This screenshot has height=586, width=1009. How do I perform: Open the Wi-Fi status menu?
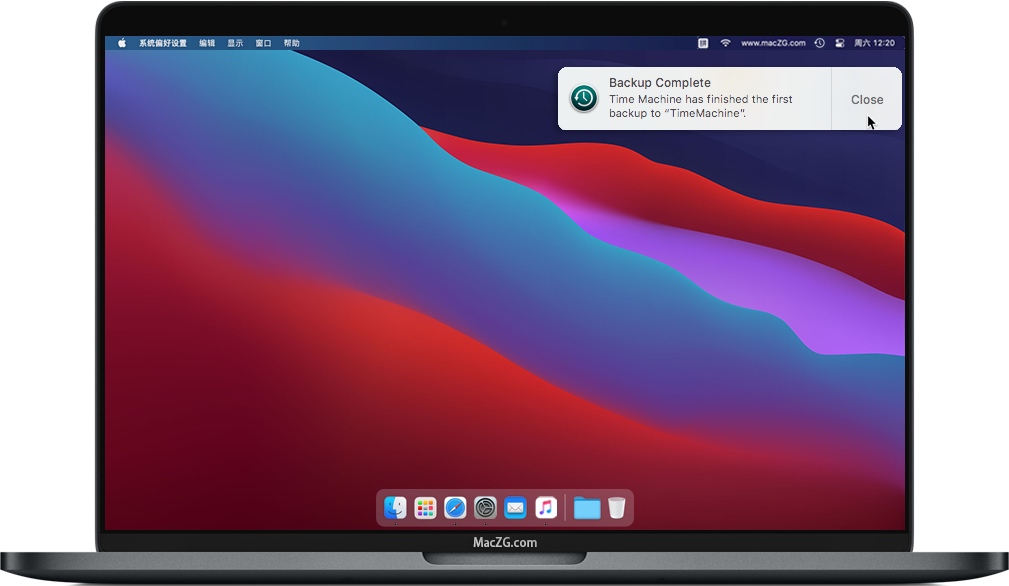coord(725,43)
